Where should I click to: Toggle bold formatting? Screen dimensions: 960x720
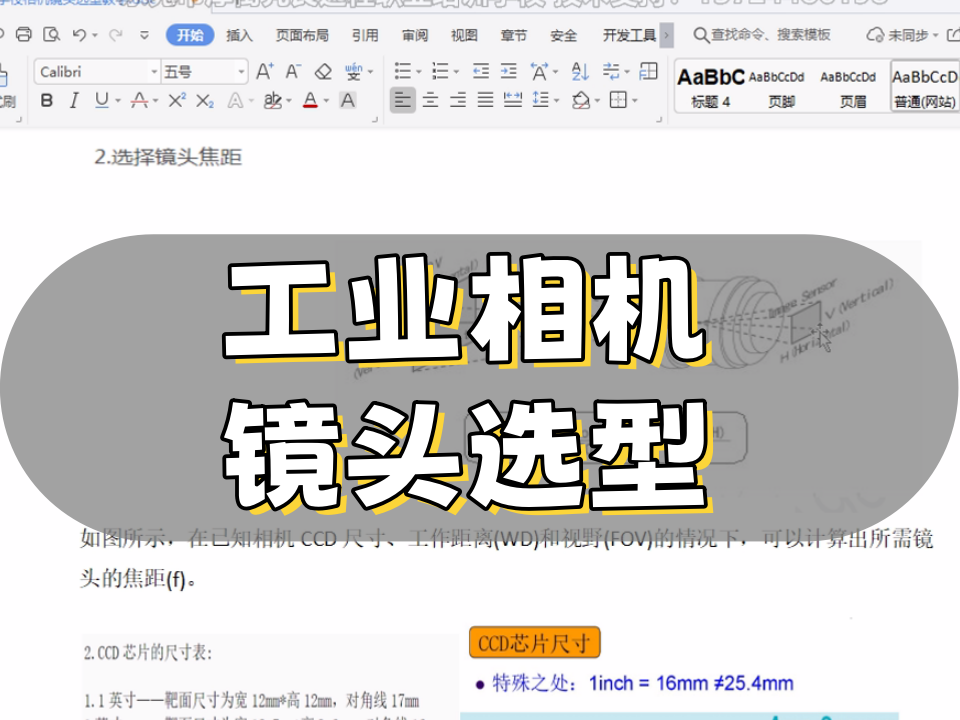(47, 100)
